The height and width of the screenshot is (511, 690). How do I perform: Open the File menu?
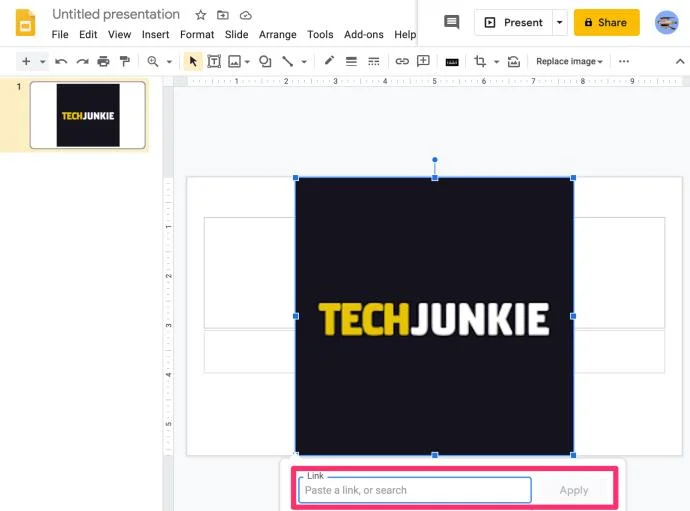[60, 34]
